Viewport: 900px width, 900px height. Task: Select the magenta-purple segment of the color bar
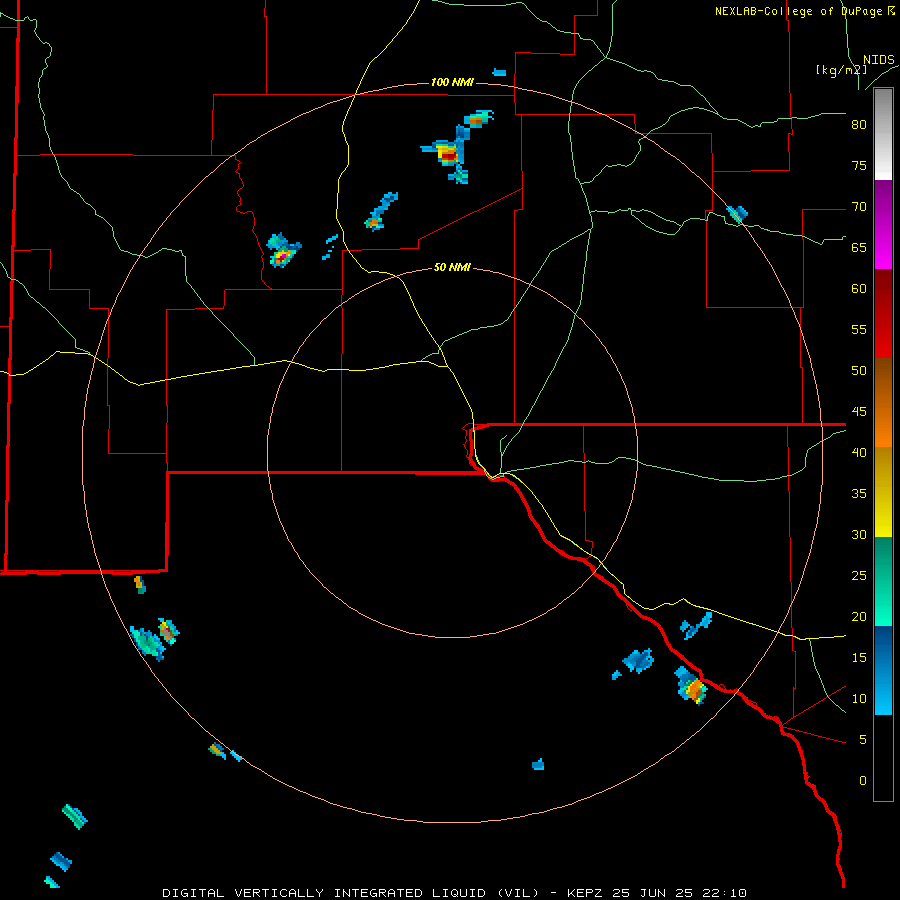click(883, 224)
